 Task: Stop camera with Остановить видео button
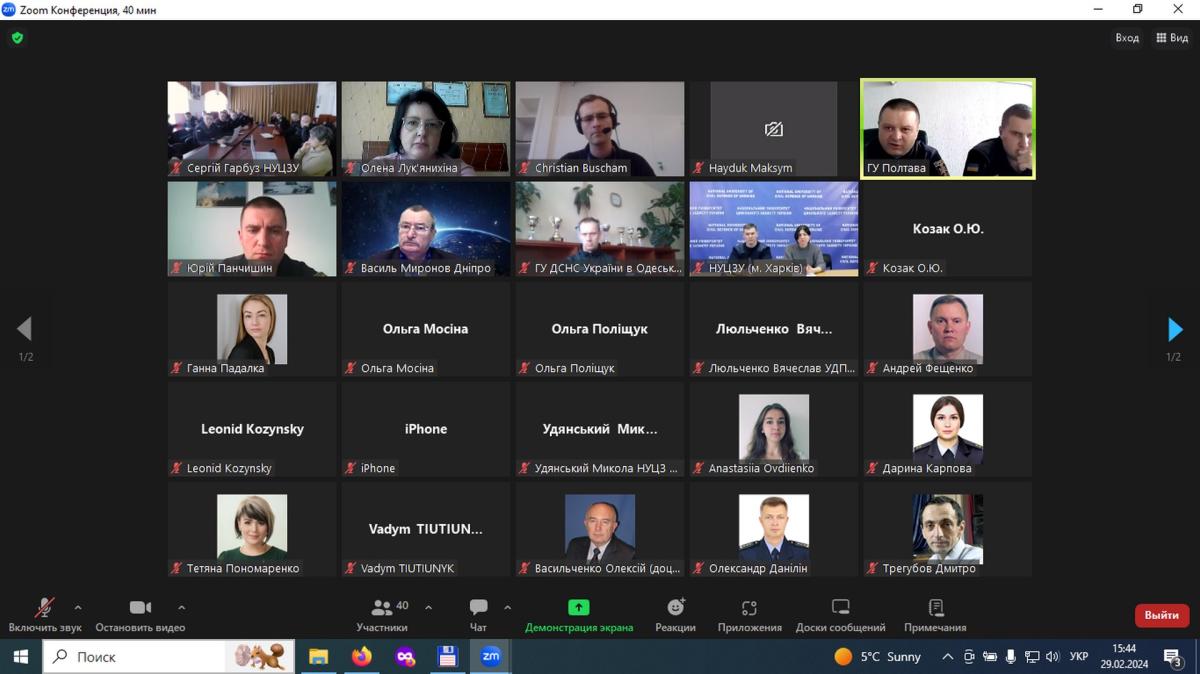point(140,614)
